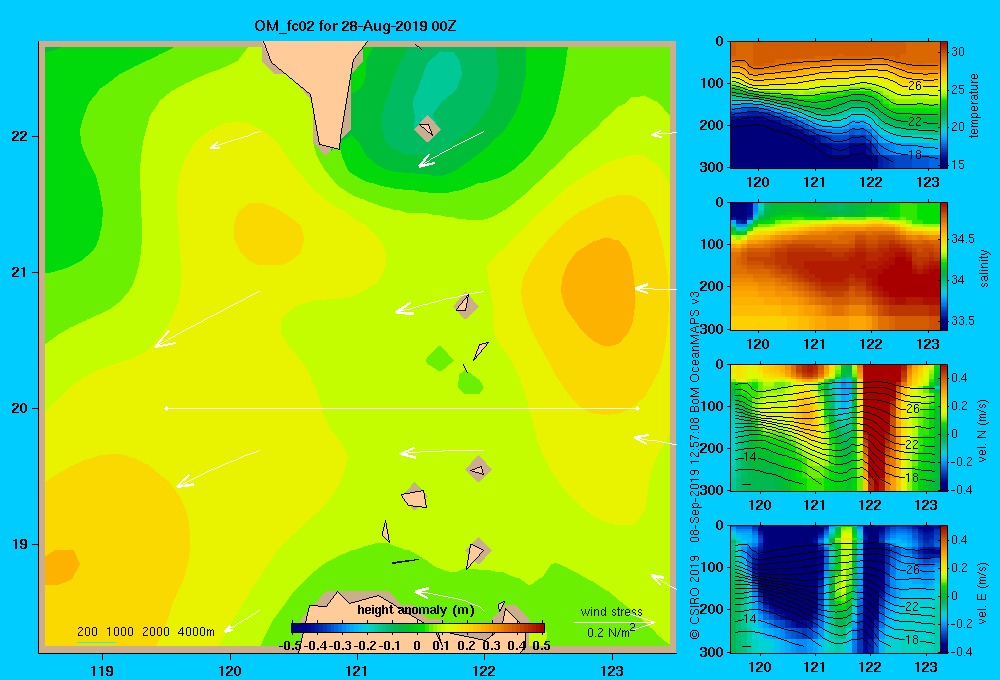The image size is (1000, 680).
Task: Click latitude label "19" on main map
Action: pos(19,544)
